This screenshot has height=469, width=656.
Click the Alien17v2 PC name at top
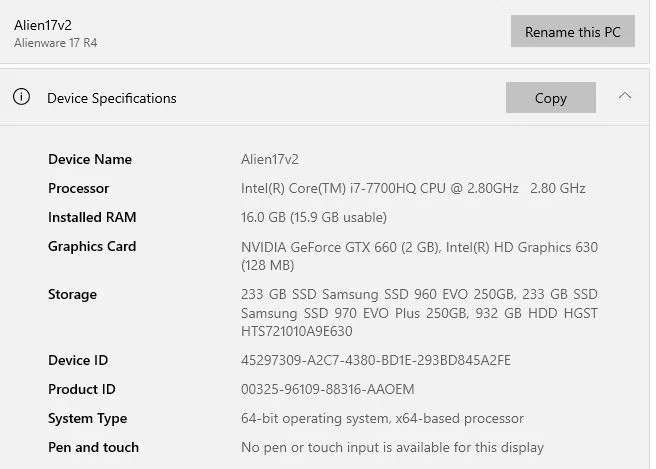(42, 24)
